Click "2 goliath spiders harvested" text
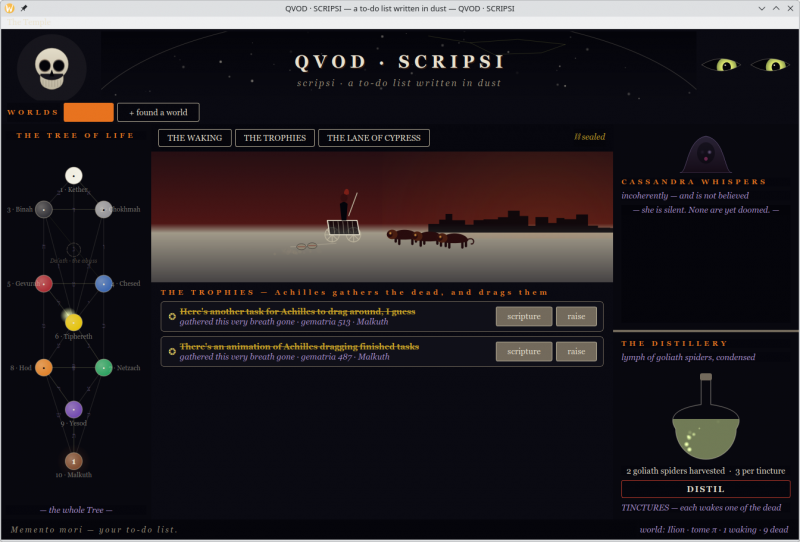 676,471
